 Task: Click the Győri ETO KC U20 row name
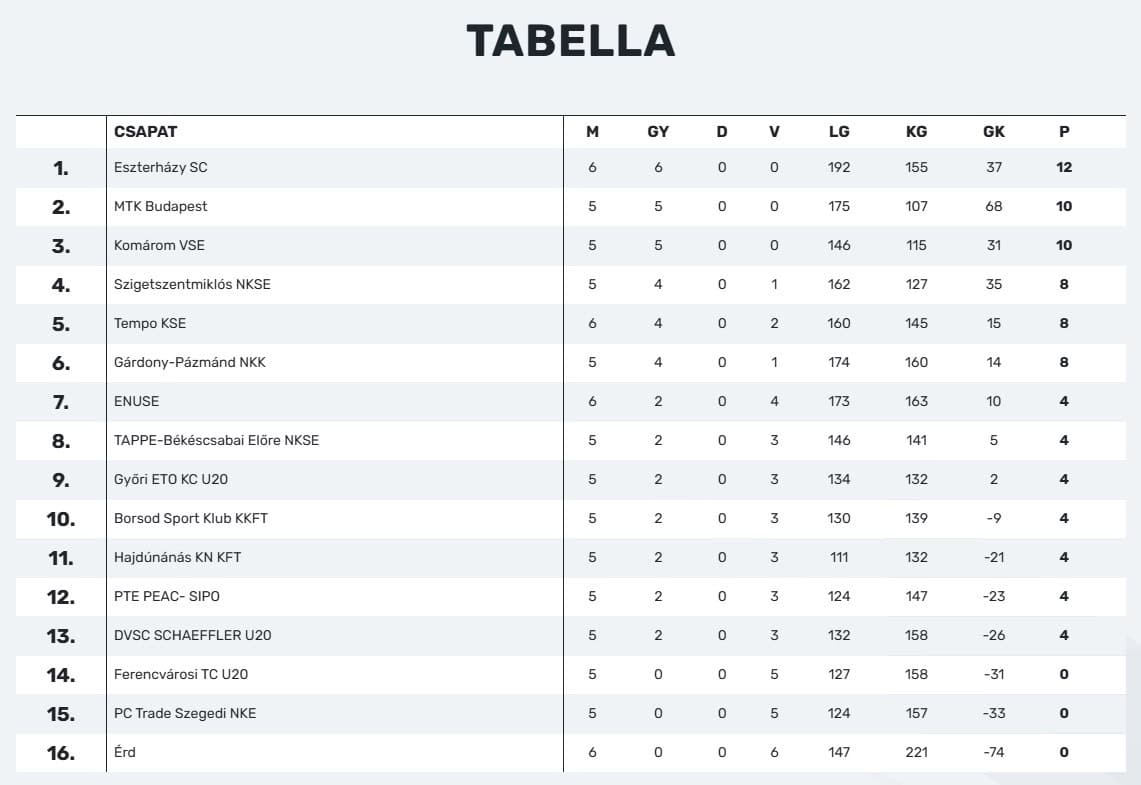pos(171,479)
